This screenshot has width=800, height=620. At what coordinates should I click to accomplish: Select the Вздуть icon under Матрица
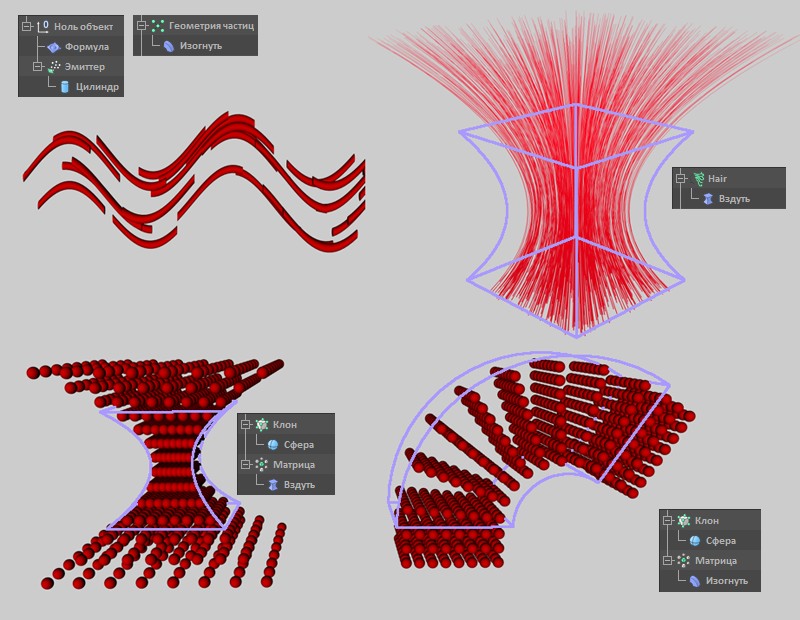(273, 485)
